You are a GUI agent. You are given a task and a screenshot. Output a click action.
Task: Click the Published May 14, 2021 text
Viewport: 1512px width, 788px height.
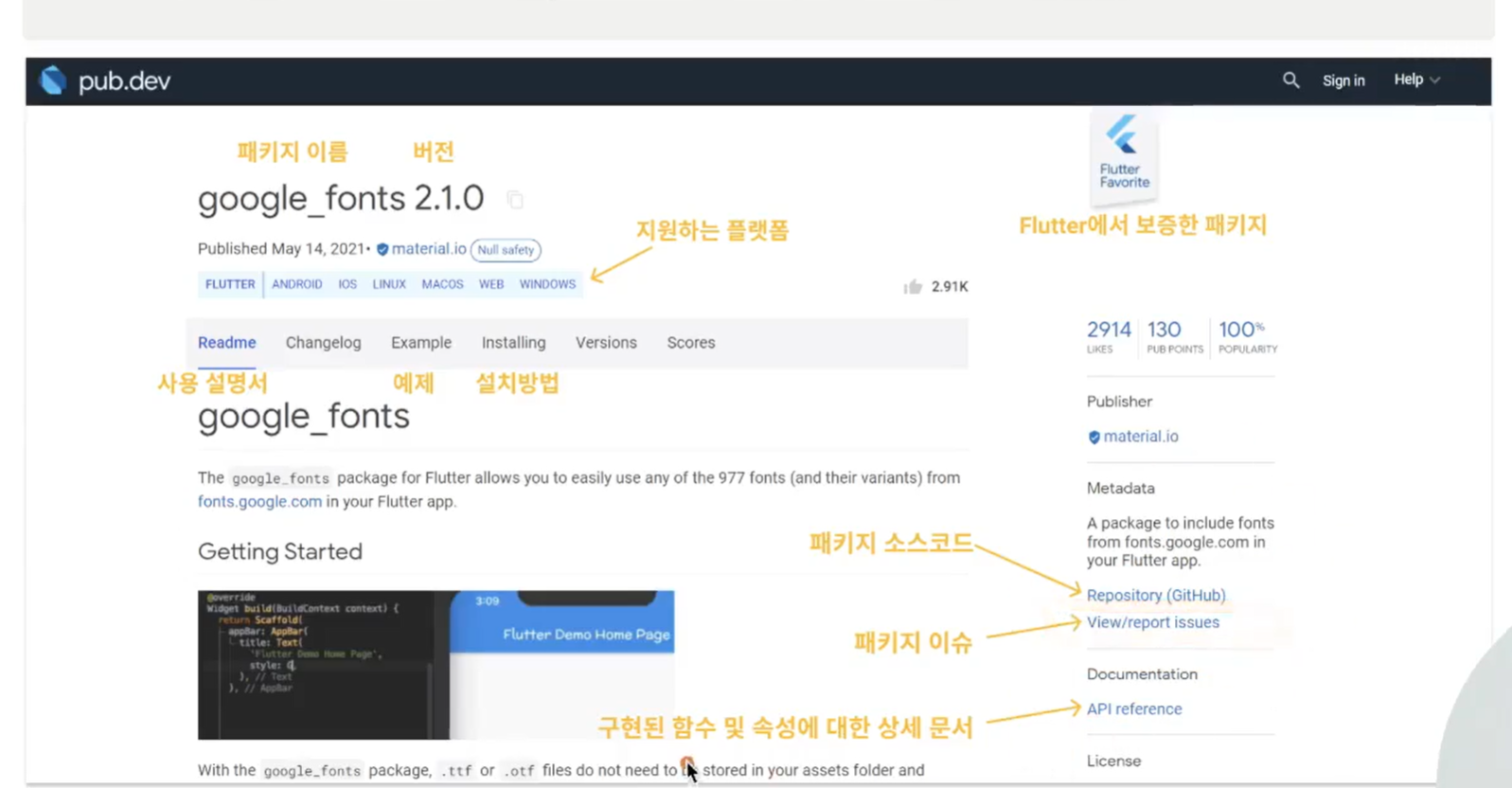point(281,249)
